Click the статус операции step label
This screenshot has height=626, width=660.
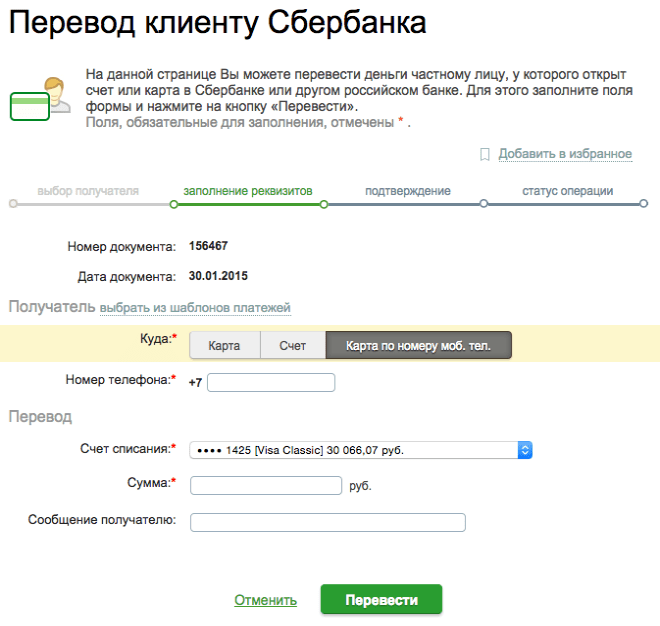568,191
